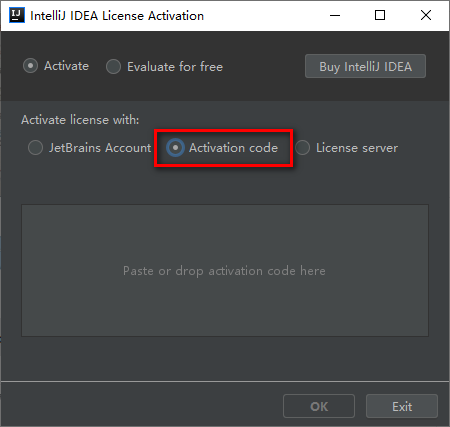Click the Exit button
The height and width of the screenshot is (427, 450).
(x=402, y=406)
